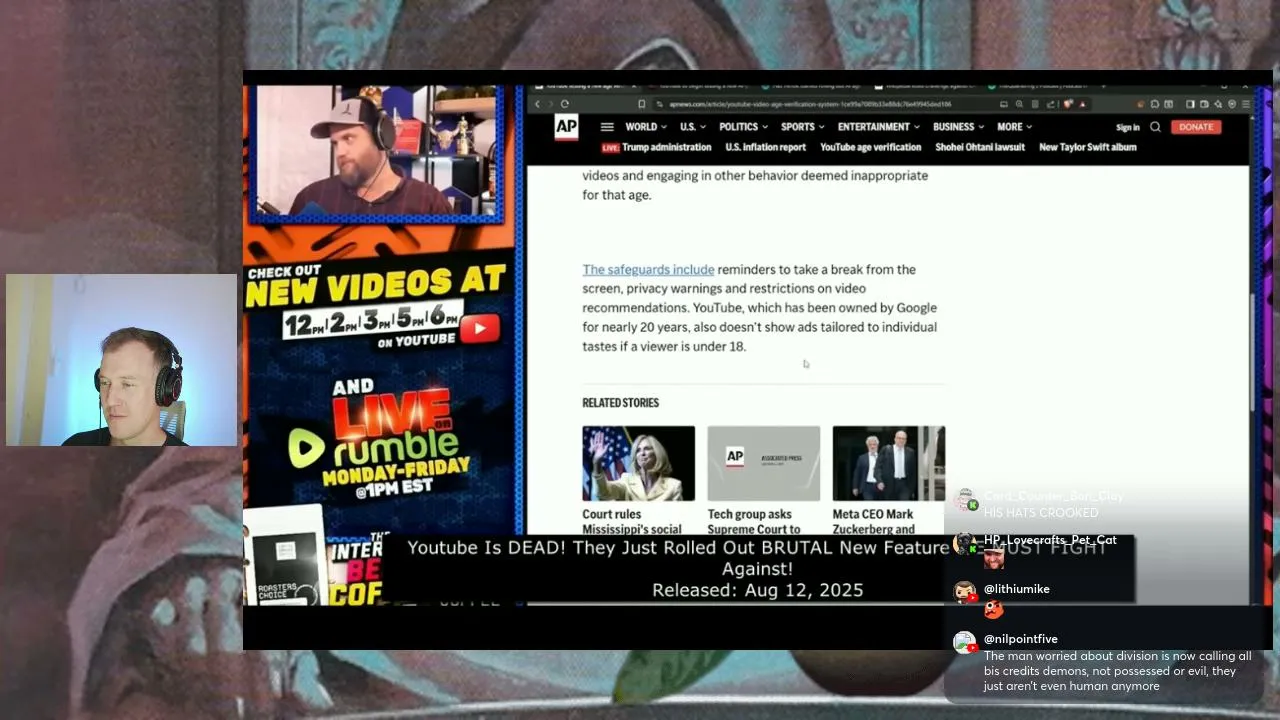This screenshot has width=1280, height=720.
Task: Click the browser back arrow
Action: coord(537,104)
